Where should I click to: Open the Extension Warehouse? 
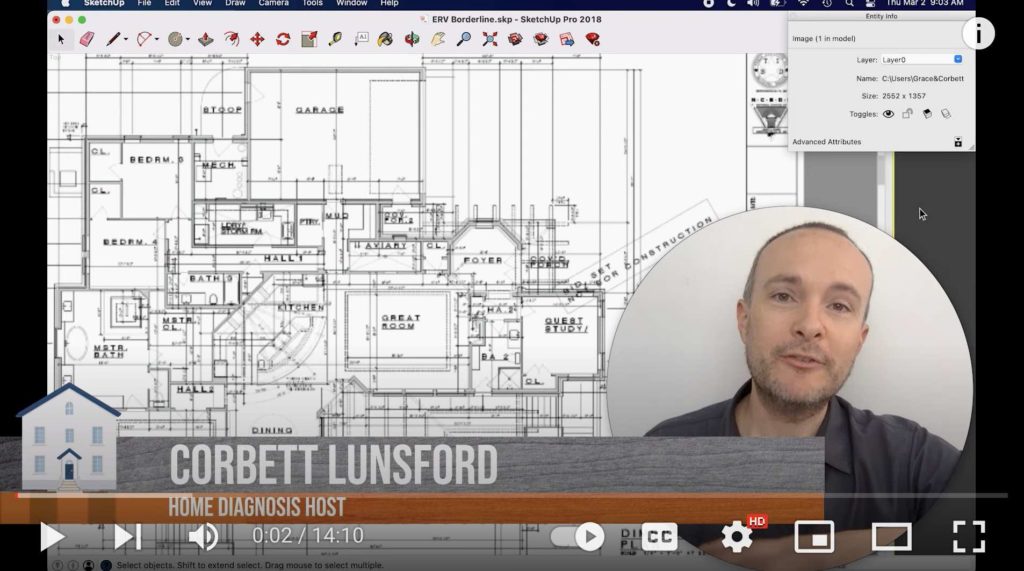coord(541,39)
